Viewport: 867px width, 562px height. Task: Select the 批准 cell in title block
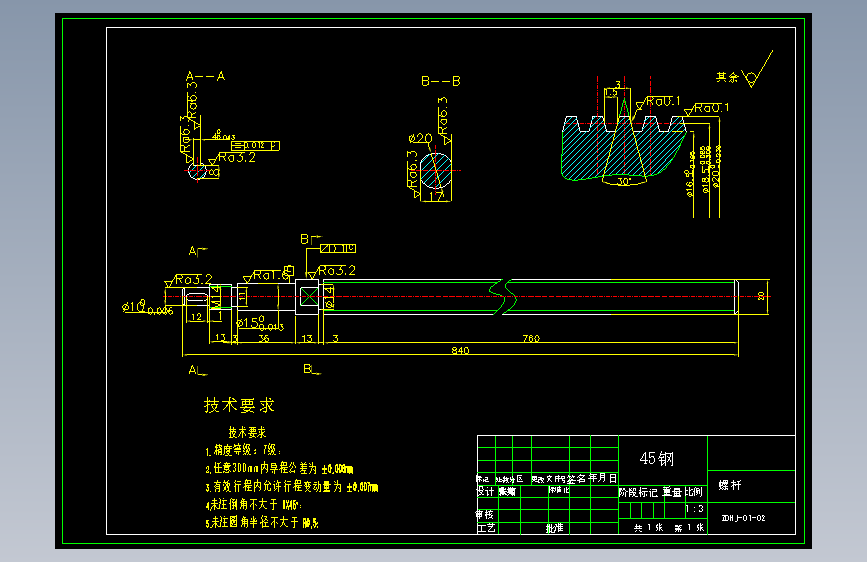[x=555, y=528]
